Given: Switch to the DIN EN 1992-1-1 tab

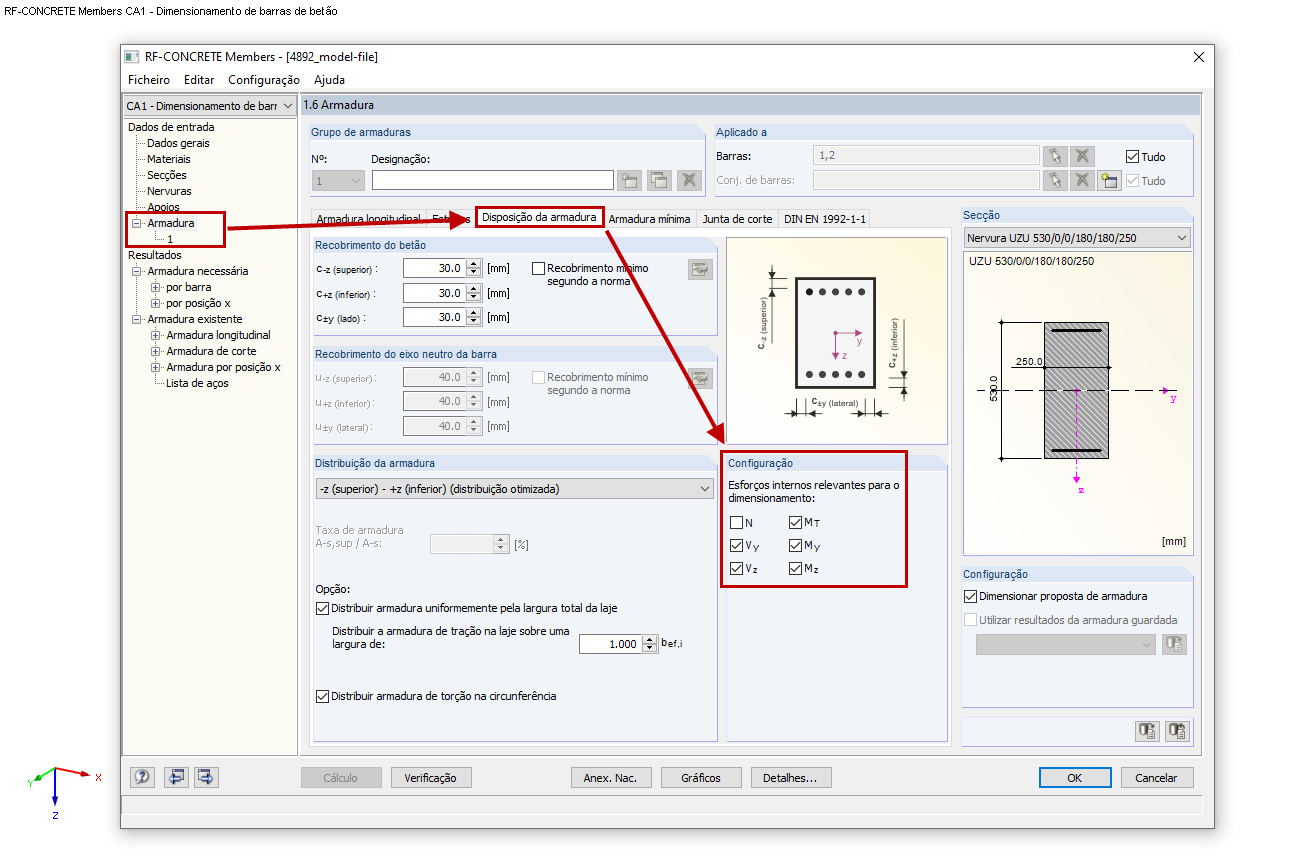Looking at the screenshot, I should (825, 219).
